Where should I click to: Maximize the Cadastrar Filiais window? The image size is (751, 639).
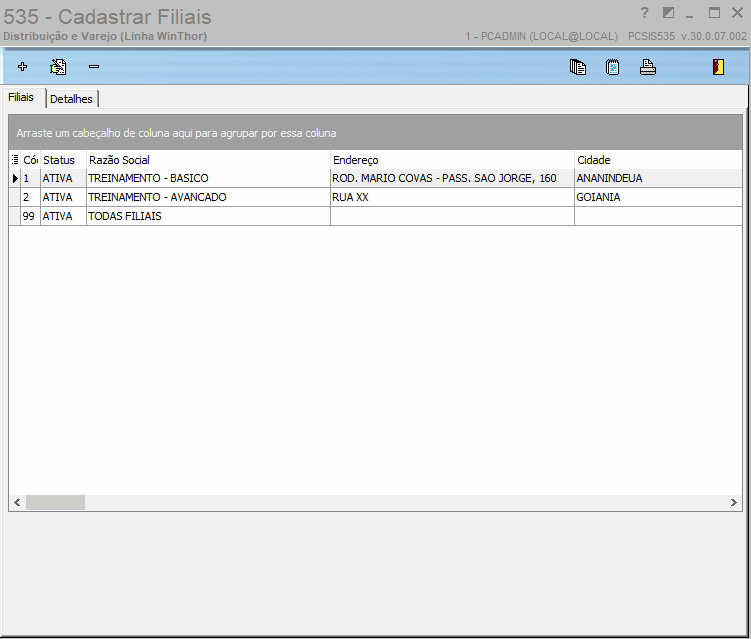pos(714,12)
